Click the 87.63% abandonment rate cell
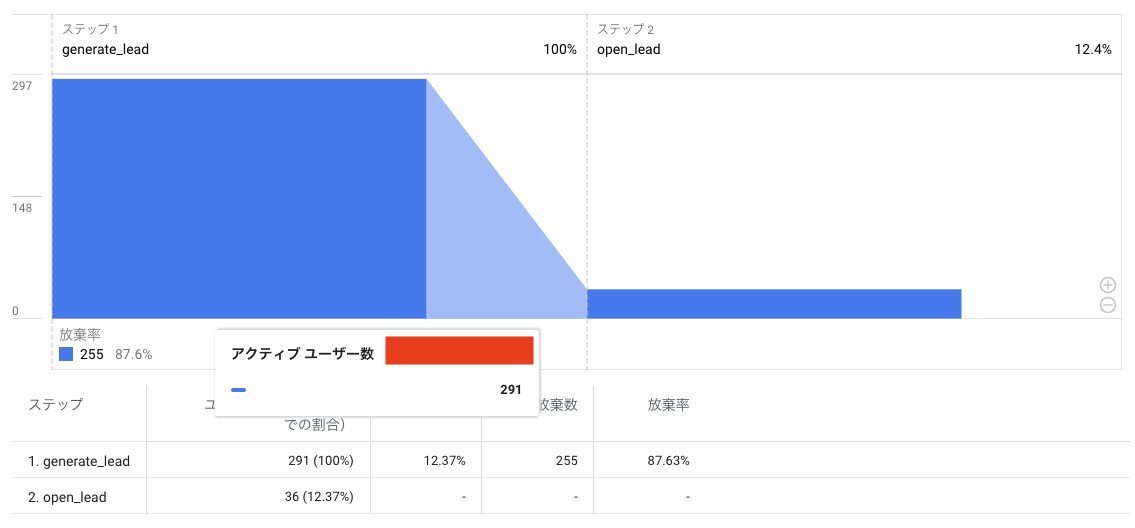Screen dimensions: 1135x528 tap(668, 461)
